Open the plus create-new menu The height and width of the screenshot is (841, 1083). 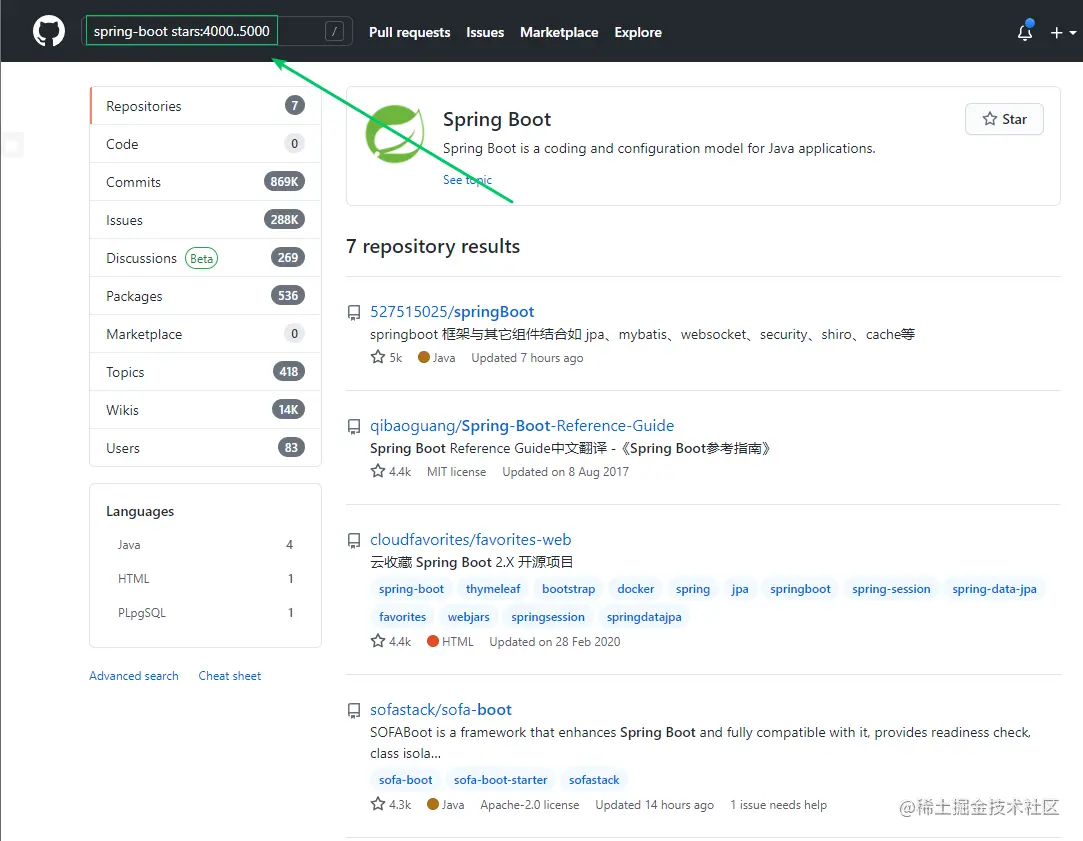[1063, 32]
